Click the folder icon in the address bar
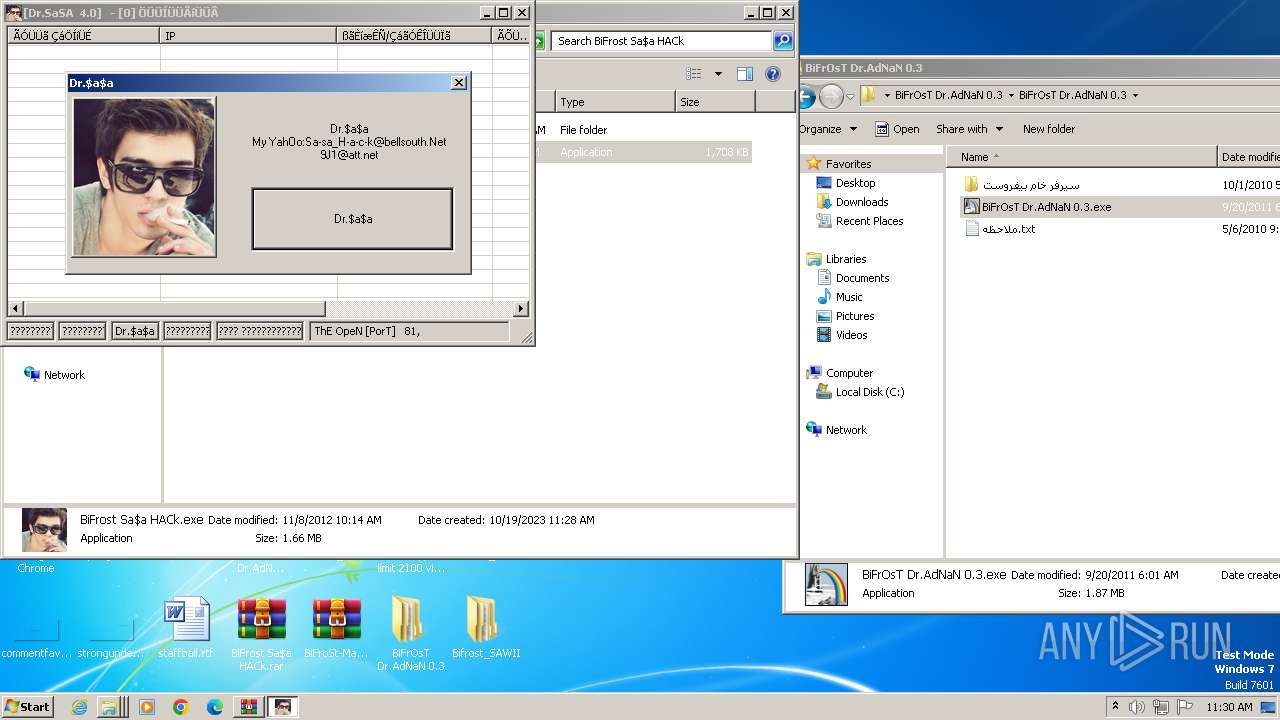This screenshot has height=720, width=1280. tap(868, 96)
